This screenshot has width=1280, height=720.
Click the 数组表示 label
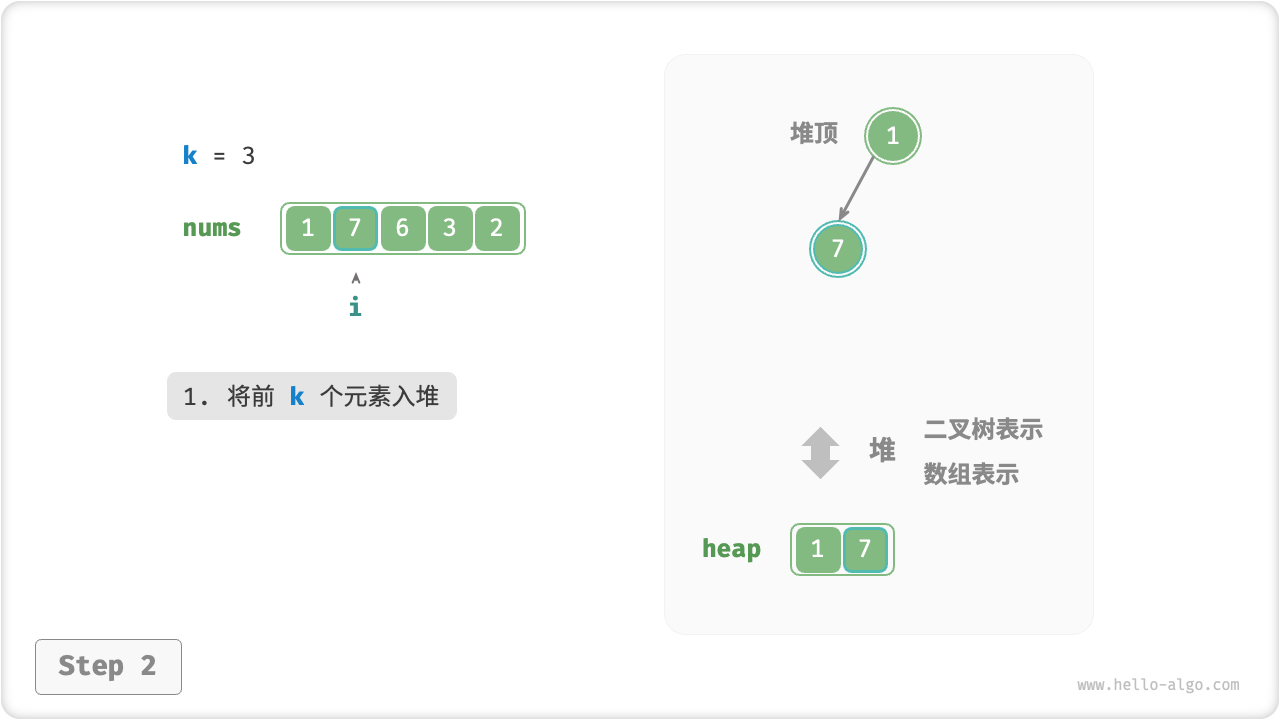[x=971, y=474]
